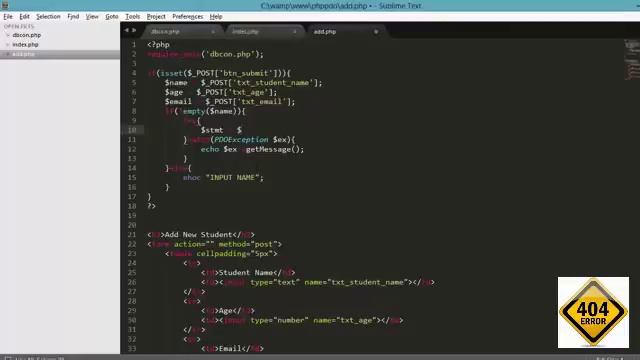Open index.php in the sidebar

coord(25,44)
